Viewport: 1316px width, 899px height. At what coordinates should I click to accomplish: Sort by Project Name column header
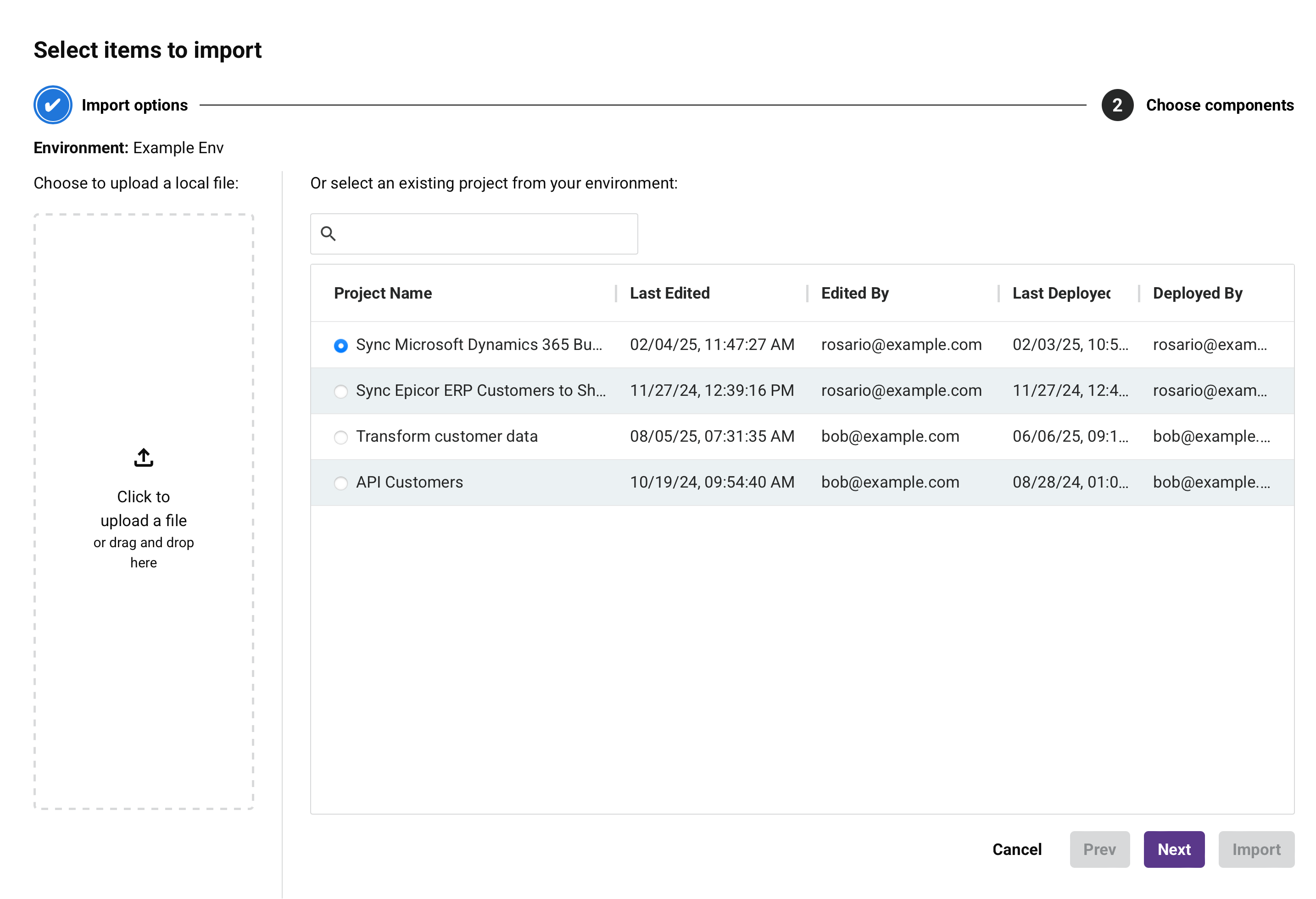click(x=383, y=293)
